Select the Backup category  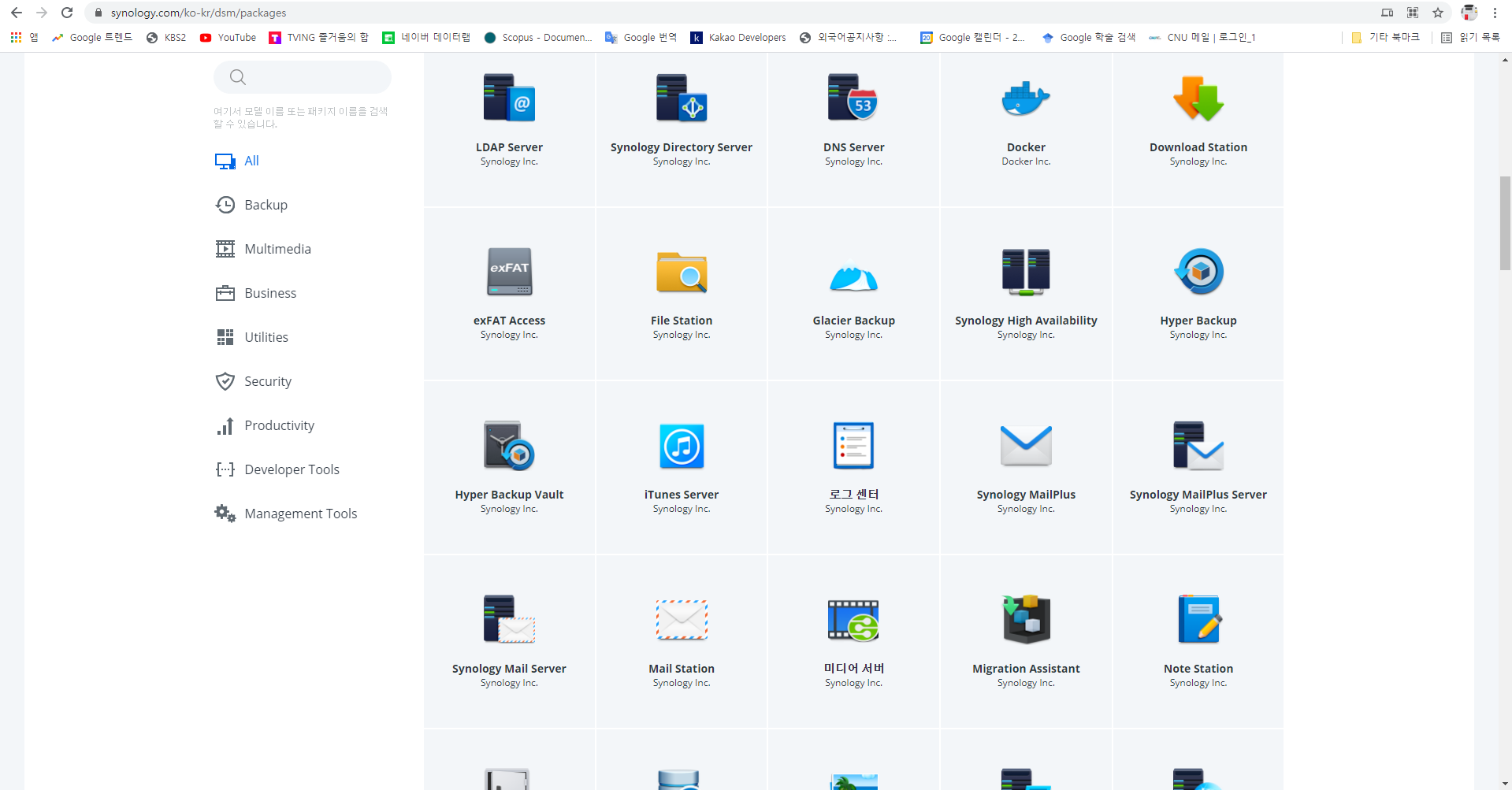251,205
